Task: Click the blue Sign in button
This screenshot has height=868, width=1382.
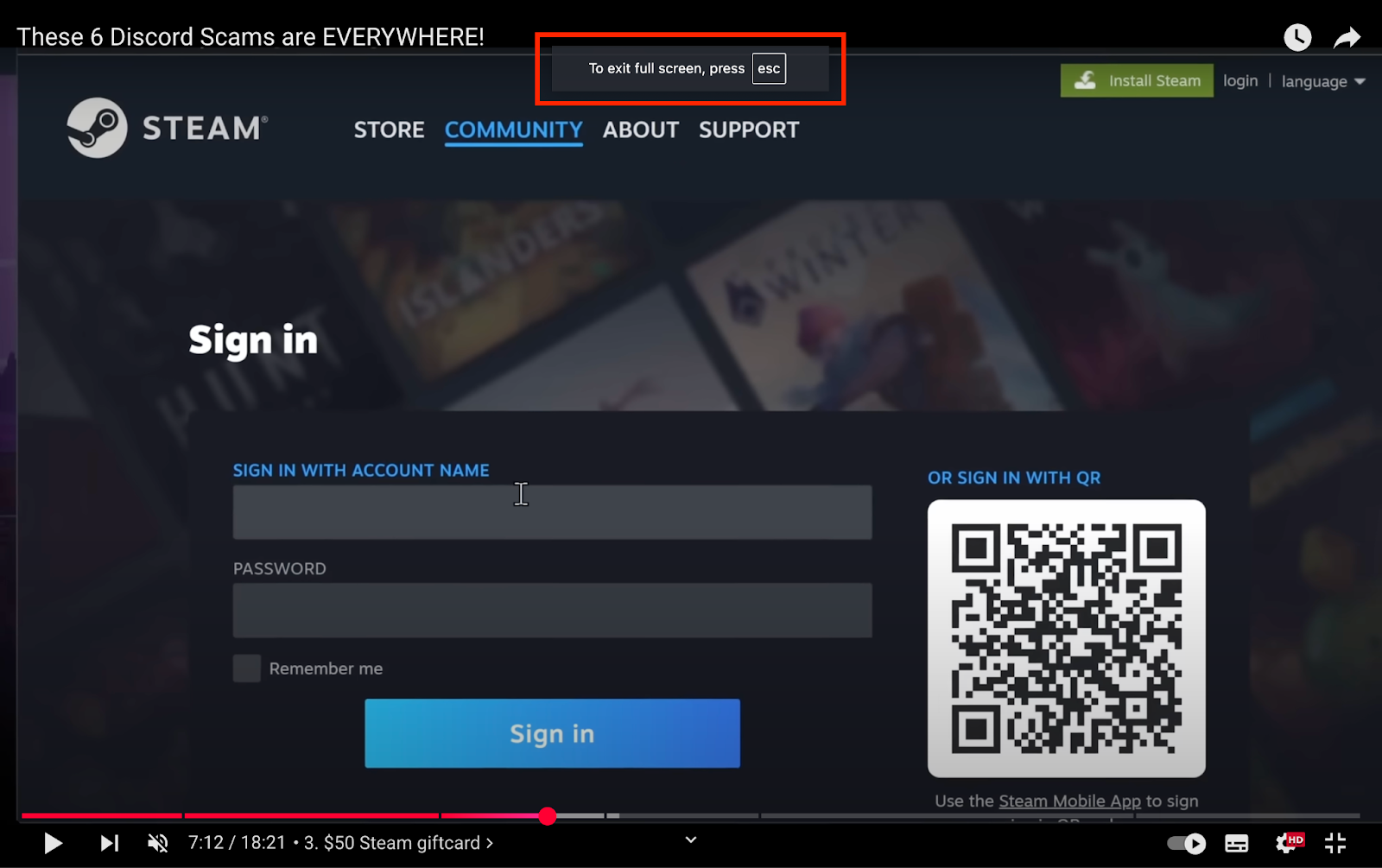Action: click(552, 733)
